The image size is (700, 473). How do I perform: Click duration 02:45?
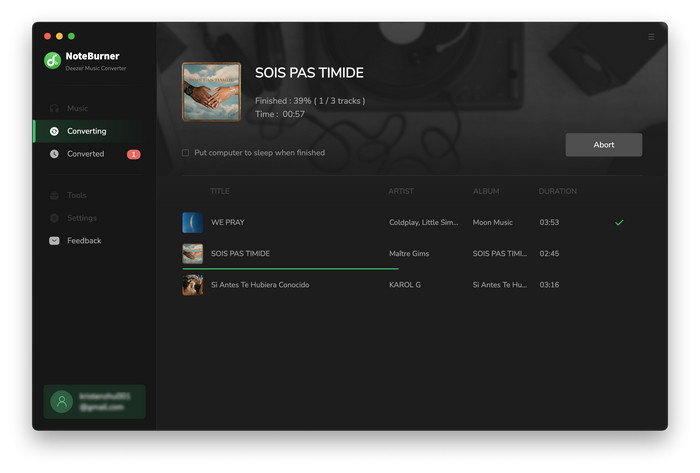click(549, 253)
